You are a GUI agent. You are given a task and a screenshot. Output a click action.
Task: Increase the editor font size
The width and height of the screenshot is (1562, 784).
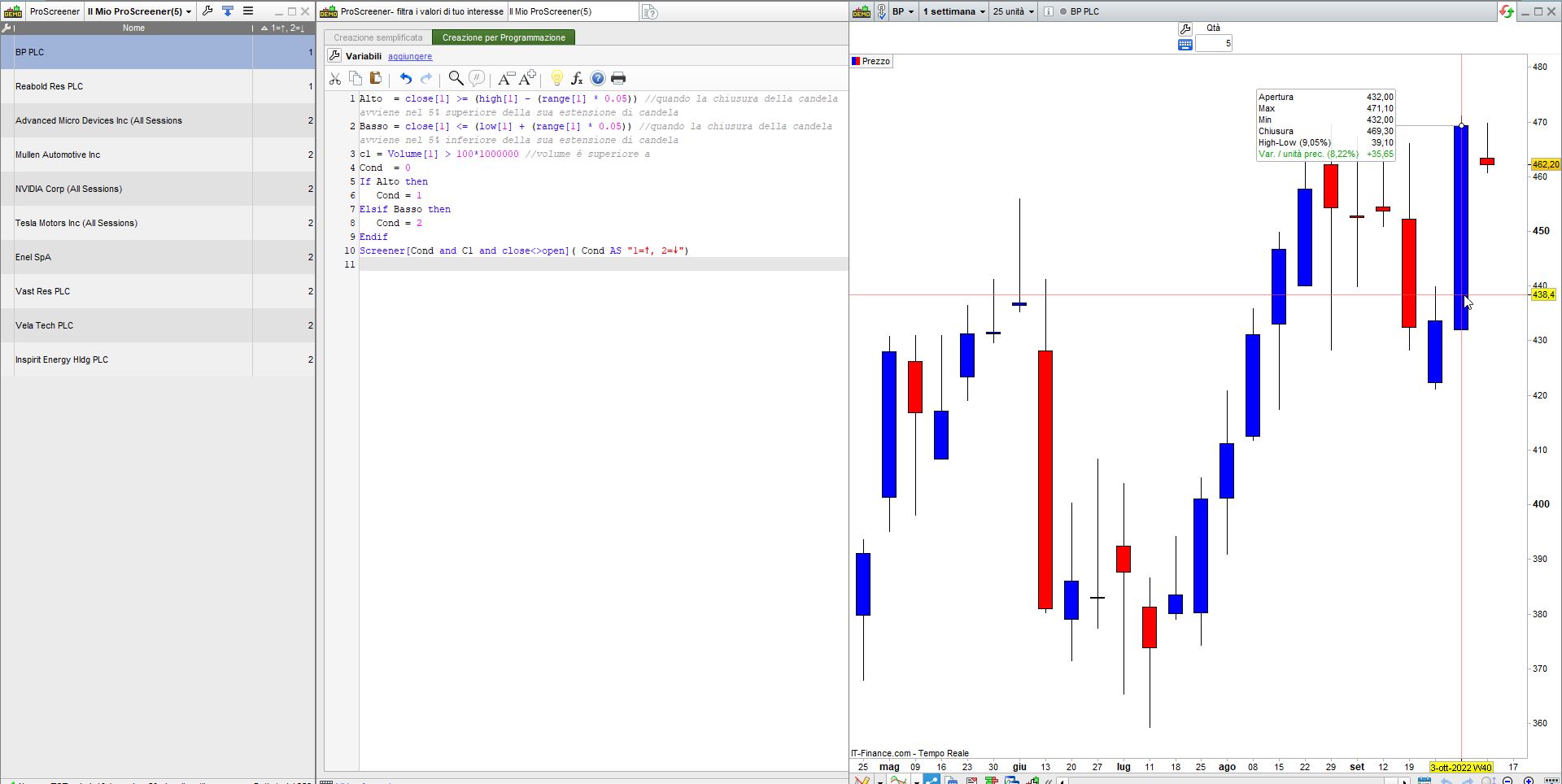[527, 79]
